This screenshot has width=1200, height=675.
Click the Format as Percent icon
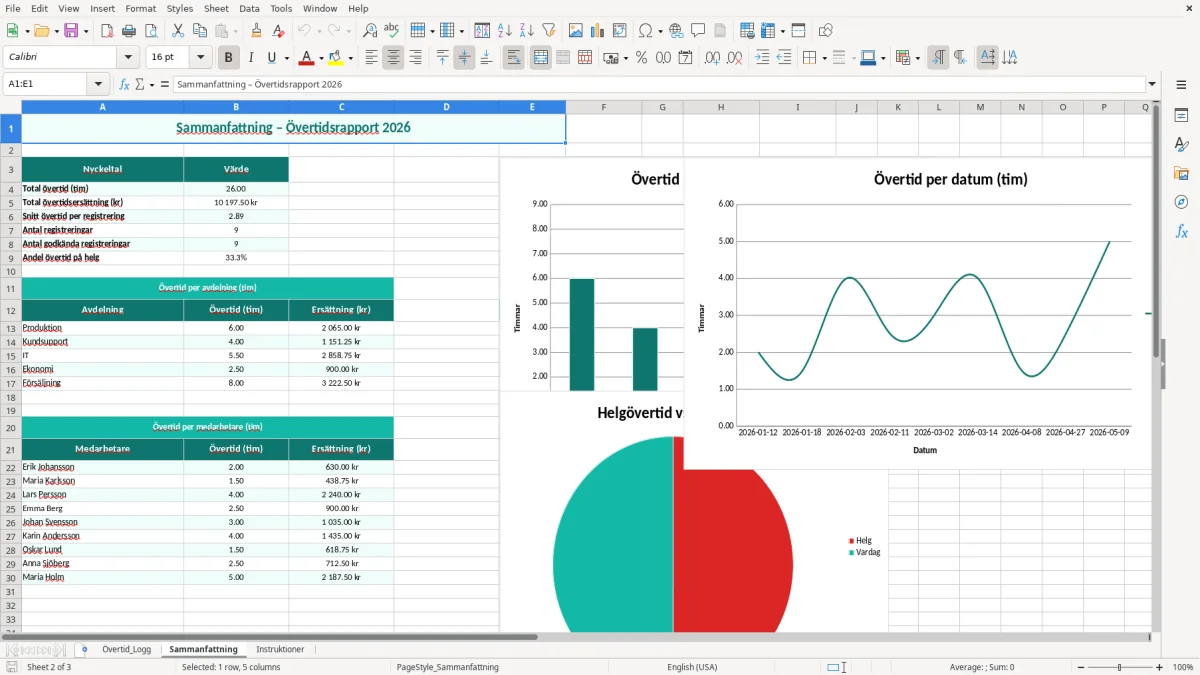tap(641, 58)
